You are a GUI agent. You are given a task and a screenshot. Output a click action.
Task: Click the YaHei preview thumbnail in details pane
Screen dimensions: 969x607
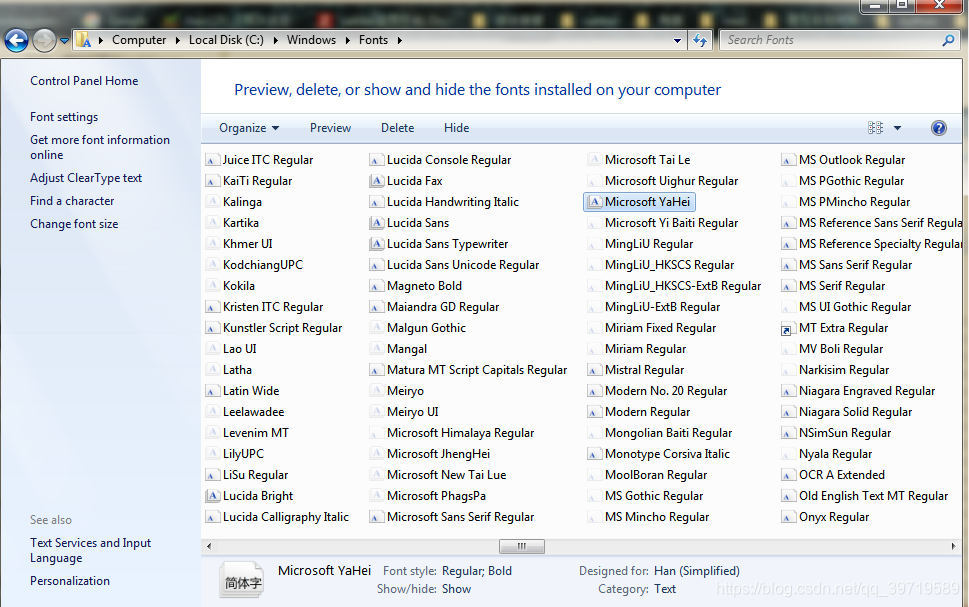[x=242, y=579]
